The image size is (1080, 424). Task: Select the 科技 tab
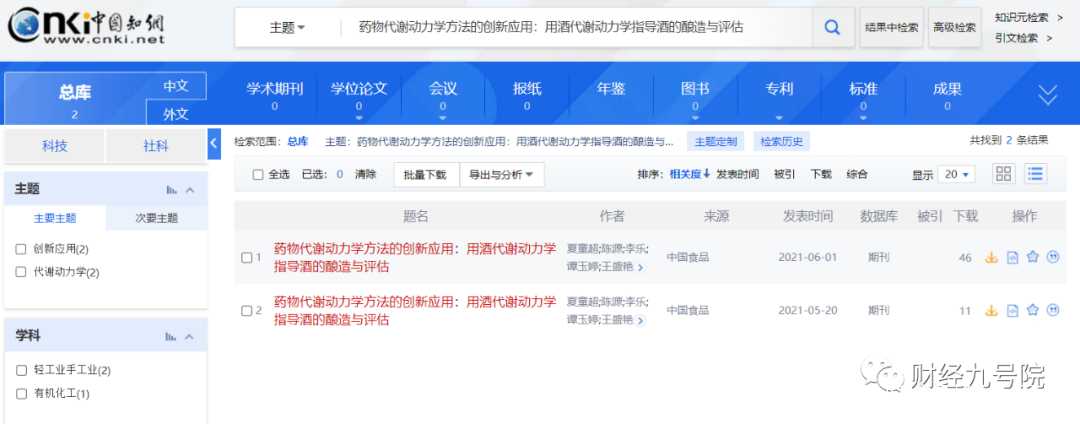[54, 146]
